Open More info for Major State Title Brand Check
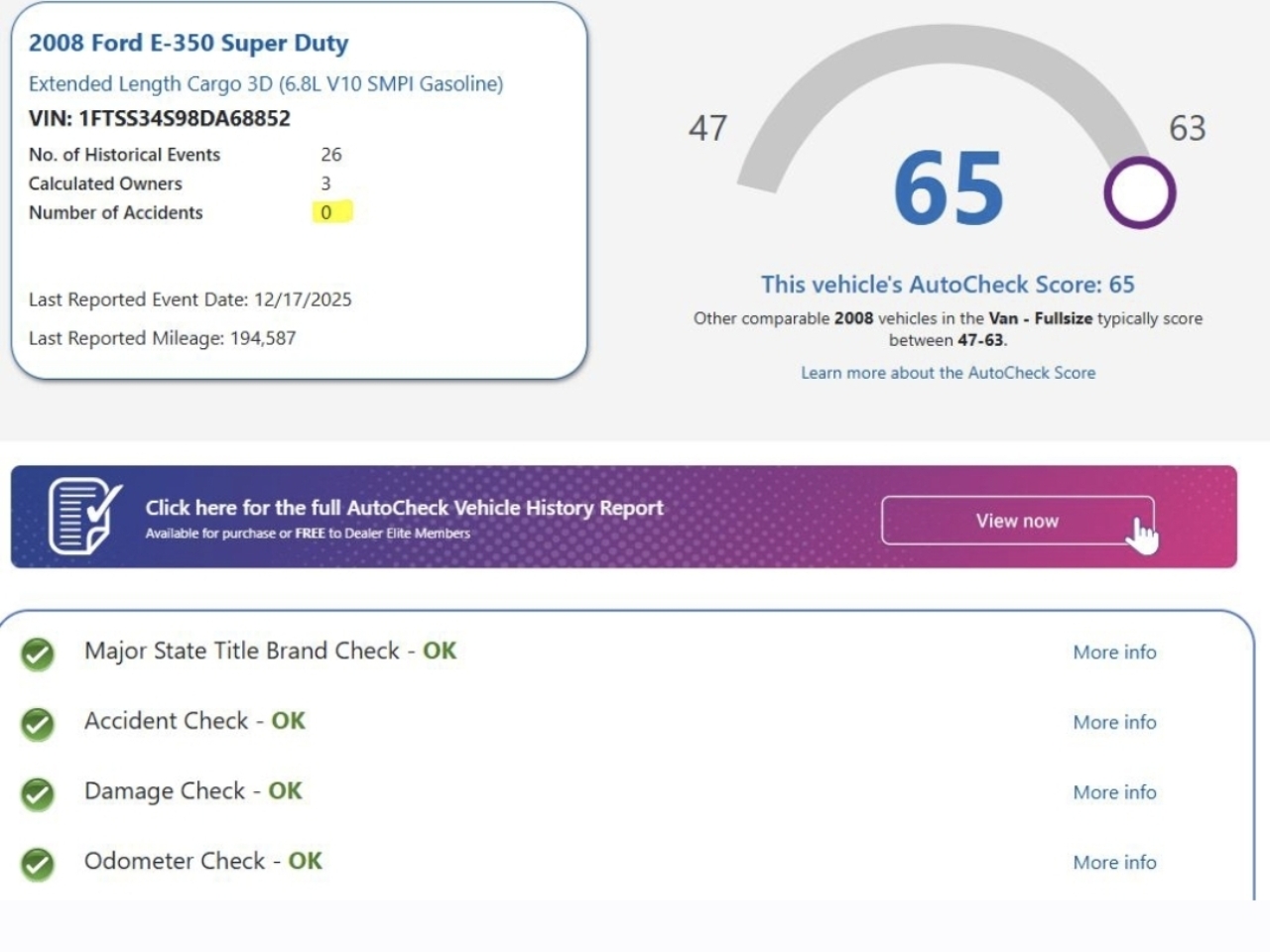 (1114, 653)
